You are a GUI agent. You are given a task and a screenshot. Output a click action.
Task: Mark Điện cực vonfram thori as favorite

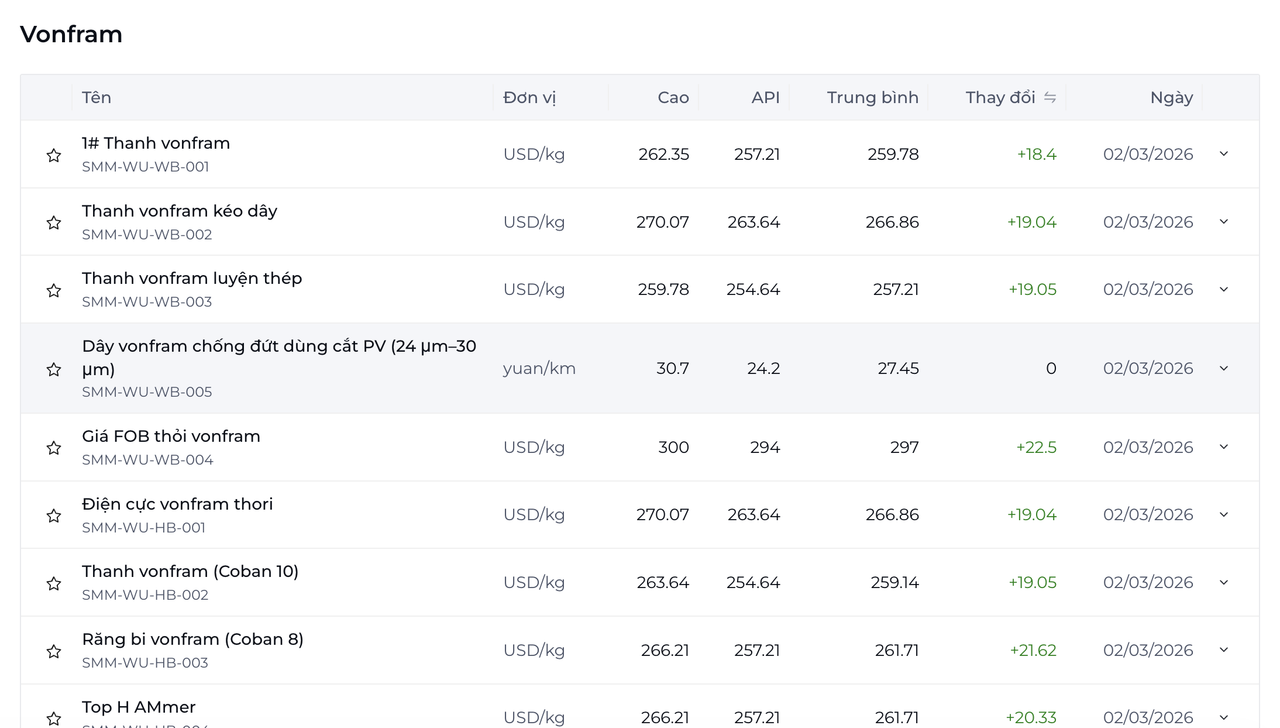pyautogui.click(x=54, y=515)
